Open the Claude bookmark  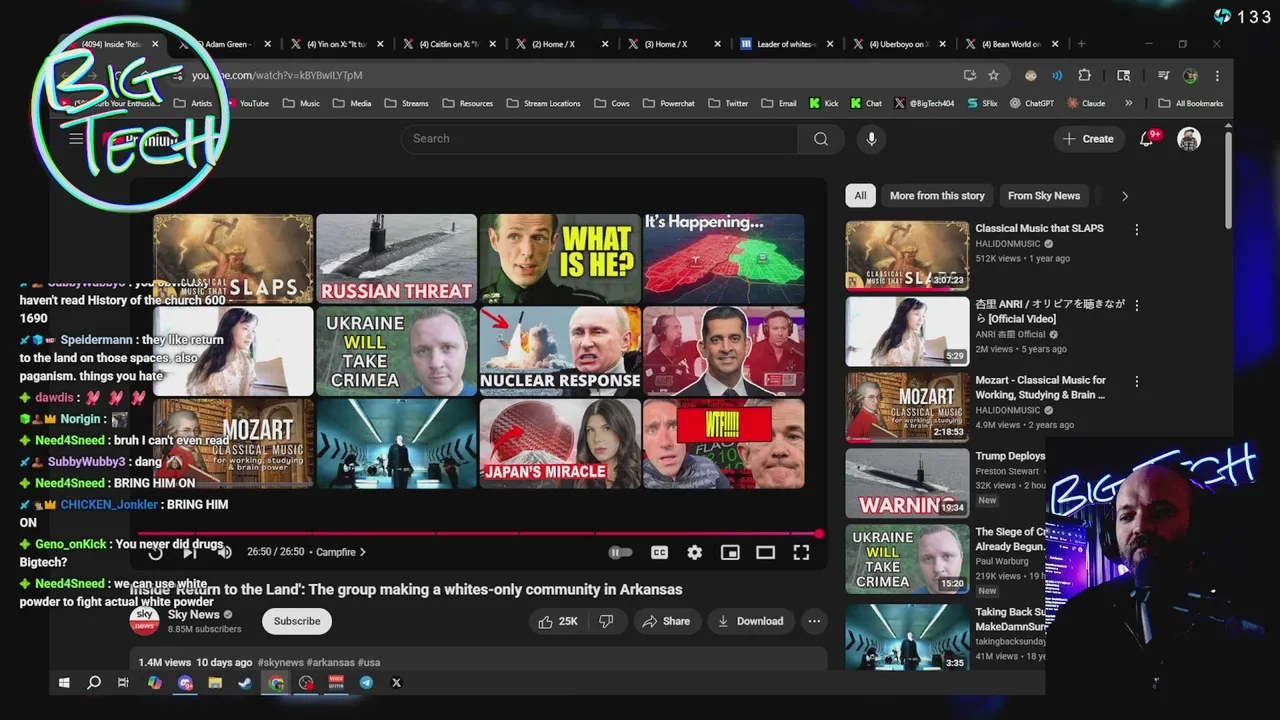[1086, 103]
